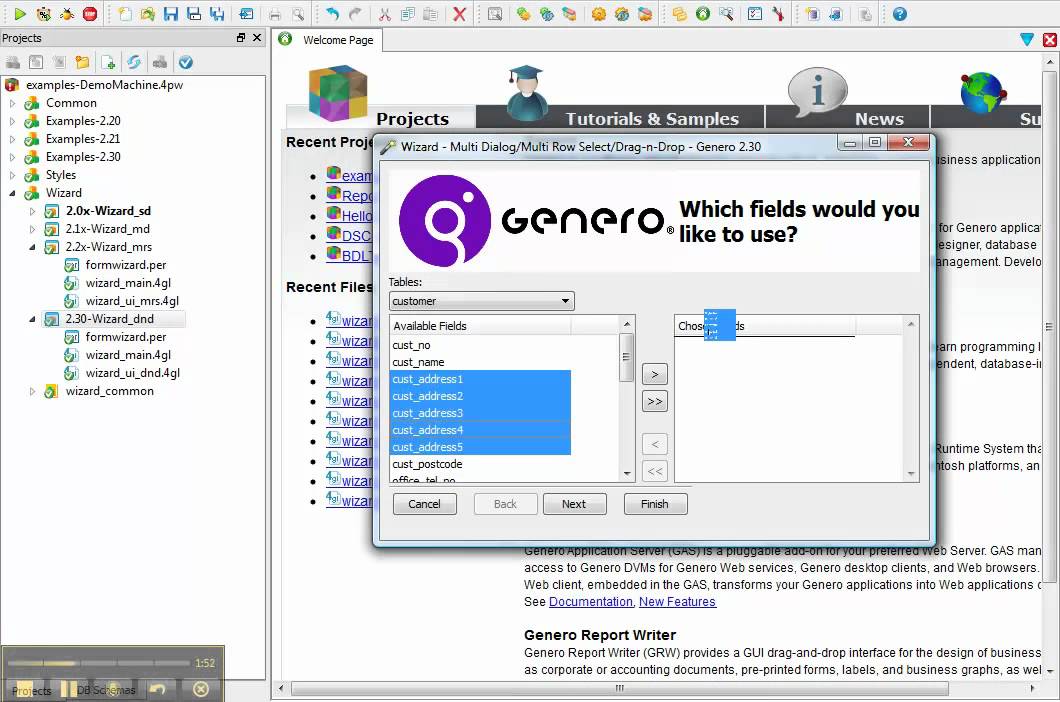
Task: Click the red Stop sign toolbar icon
Action: 89,14
